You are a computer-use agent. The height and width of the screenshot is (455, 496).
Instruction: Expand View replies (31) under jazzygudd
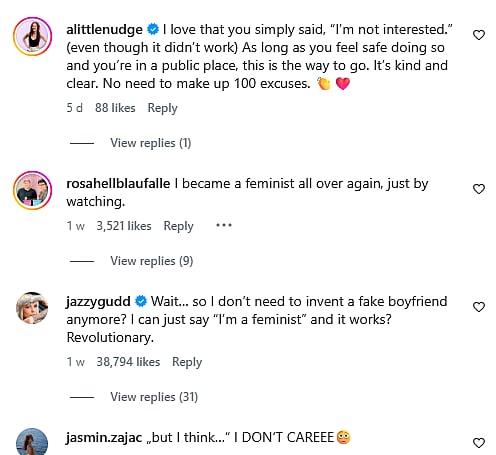click(154, 397)
